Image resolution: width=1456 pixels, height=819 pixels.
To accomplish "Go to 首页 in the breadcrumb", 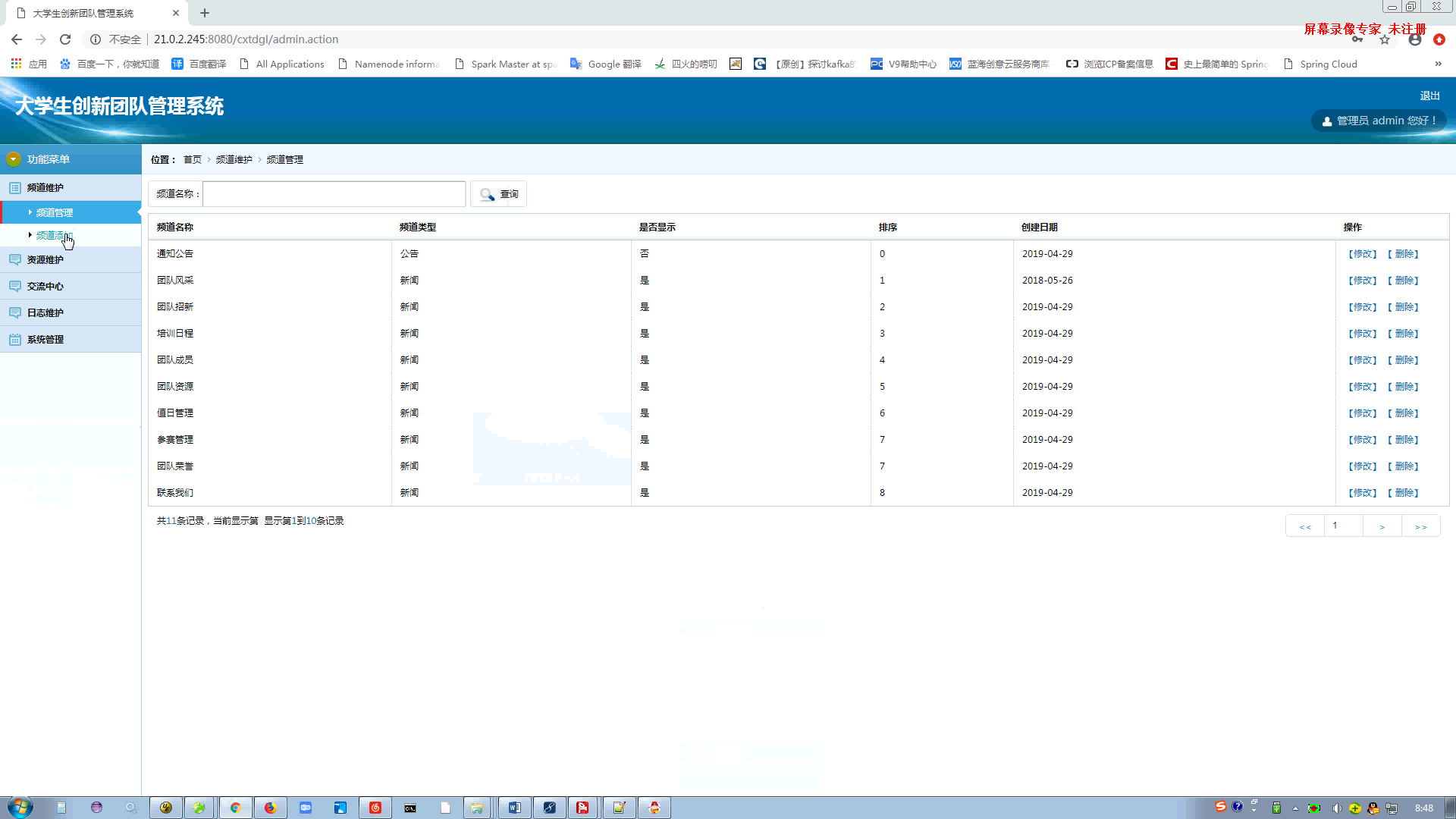I will point(192,159).
